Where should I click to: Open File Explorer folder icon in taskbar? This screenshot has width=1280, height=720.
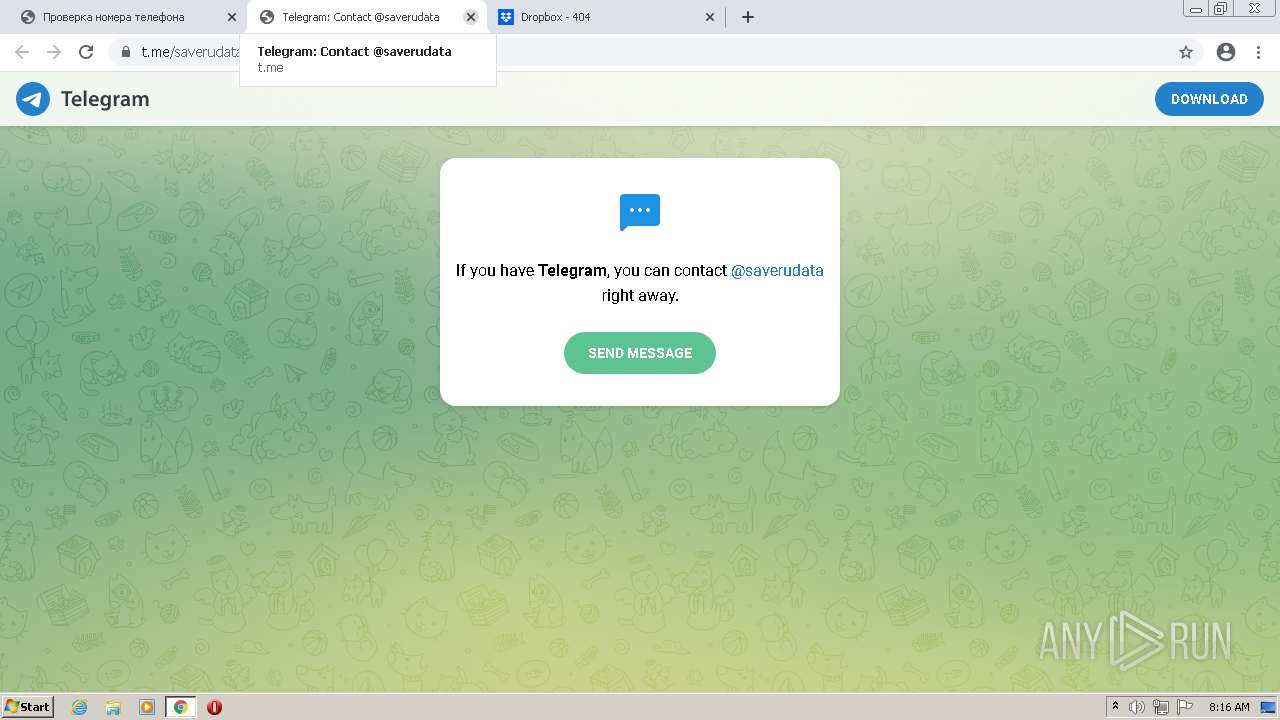(113, 707)
